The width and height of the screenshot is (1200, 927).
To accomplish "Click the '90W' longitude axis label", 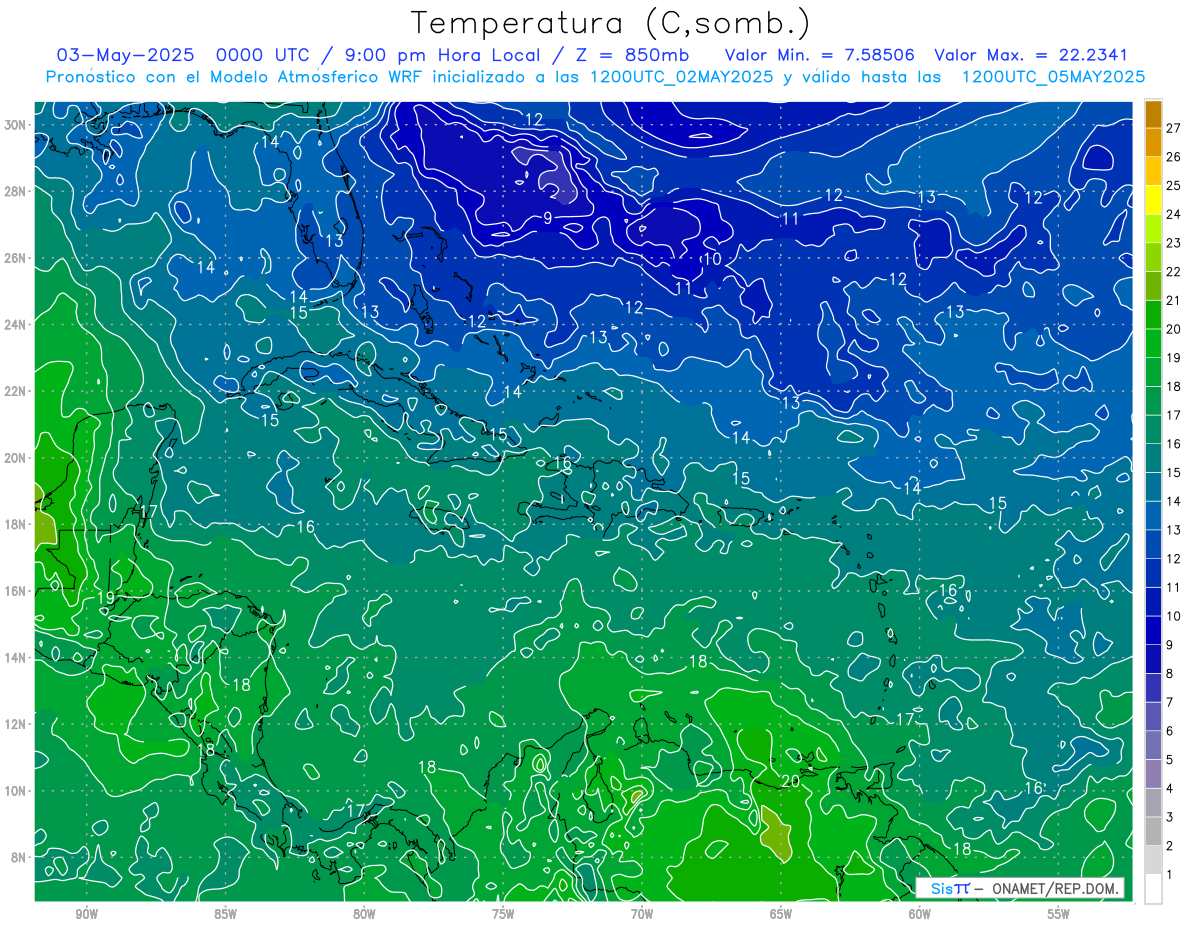I will 87,914.
